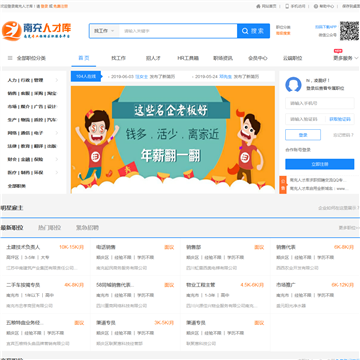Expand the 法律|教育|翻译|出版 category row

(33, 146)
